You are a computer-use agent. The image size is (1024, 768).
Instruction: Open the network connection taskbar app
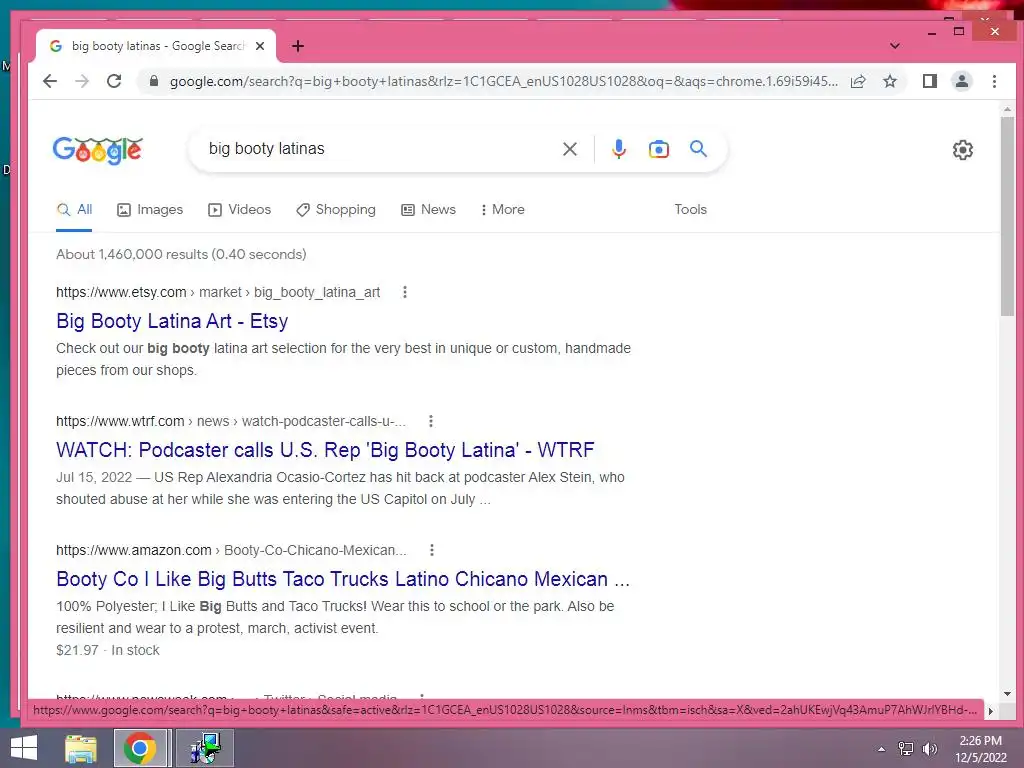(205, 748)
